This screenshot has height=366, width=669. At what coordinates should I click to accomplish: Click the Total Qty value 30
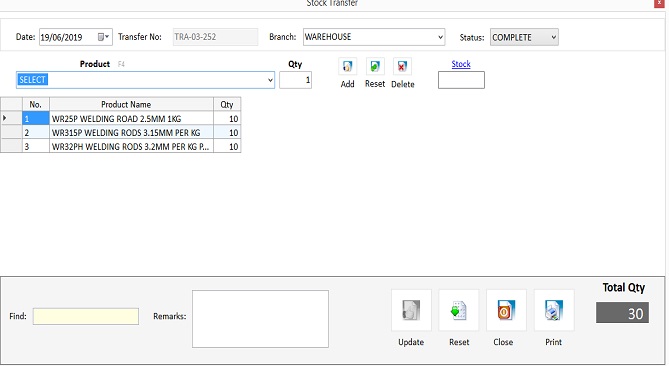[622, 313]
